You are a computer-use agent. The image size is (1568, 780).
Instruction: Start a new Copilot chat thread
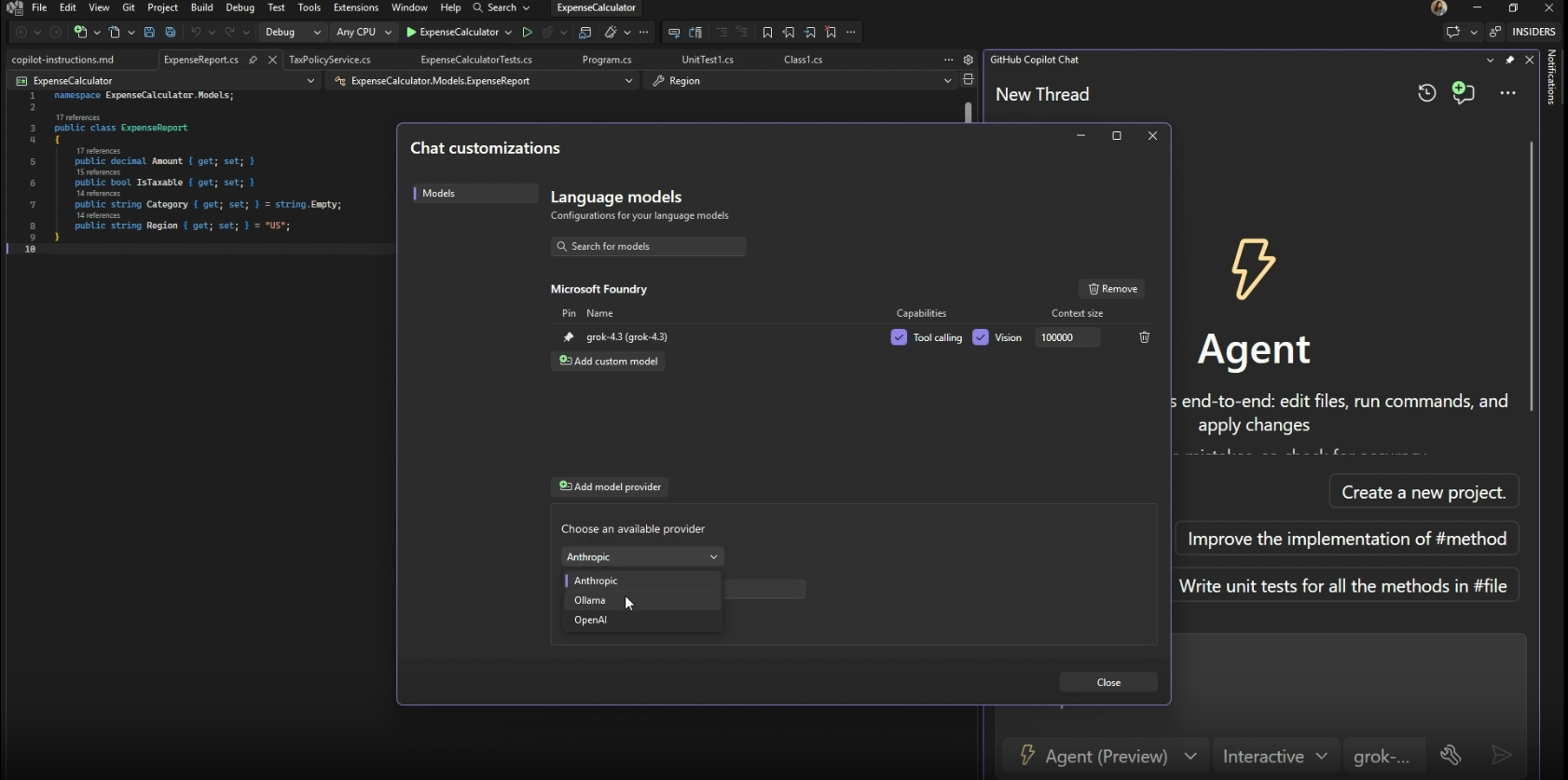[x=1464, y=93]
